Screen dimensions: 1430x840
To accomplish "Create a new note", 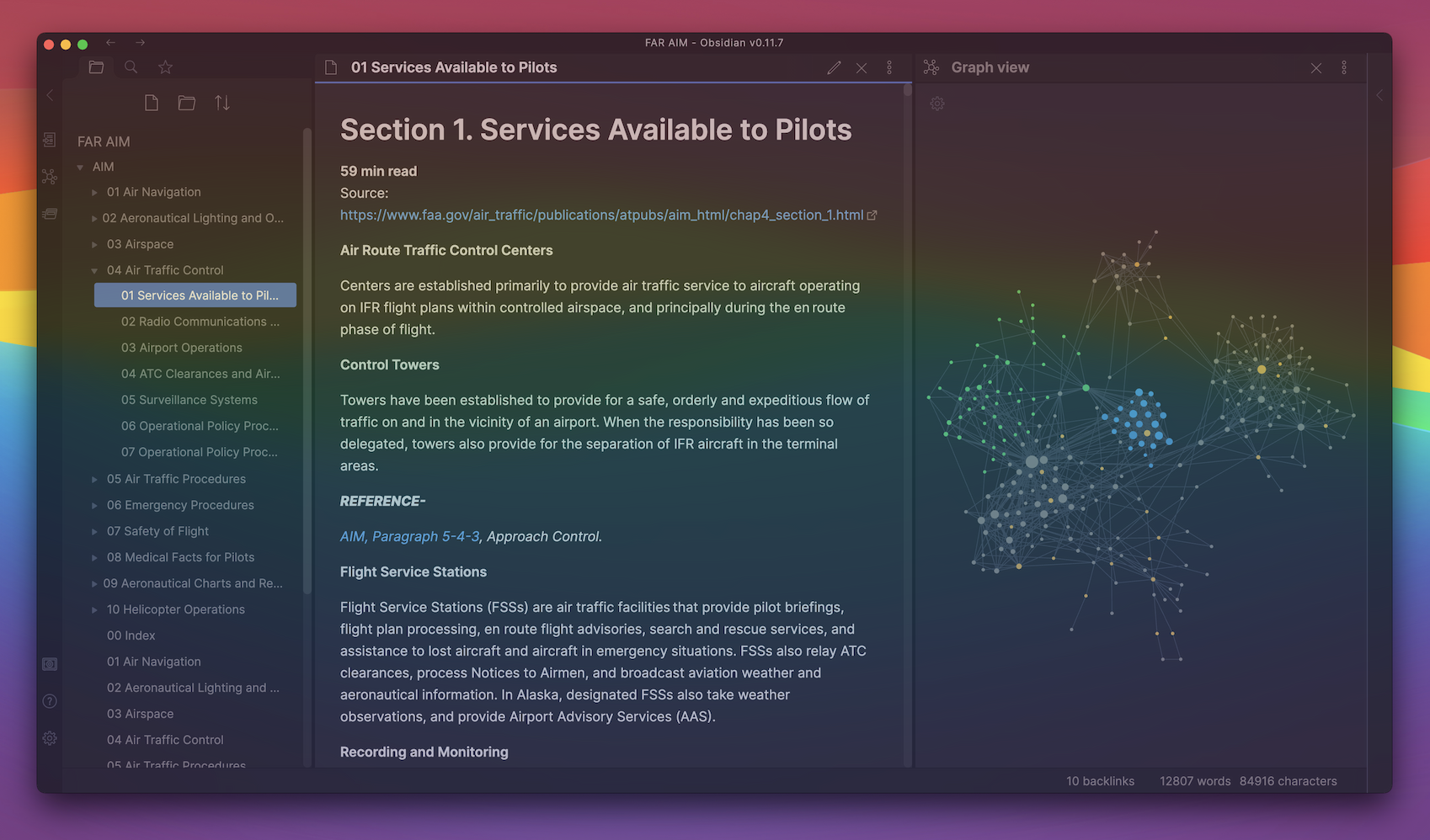I will 152,103.
